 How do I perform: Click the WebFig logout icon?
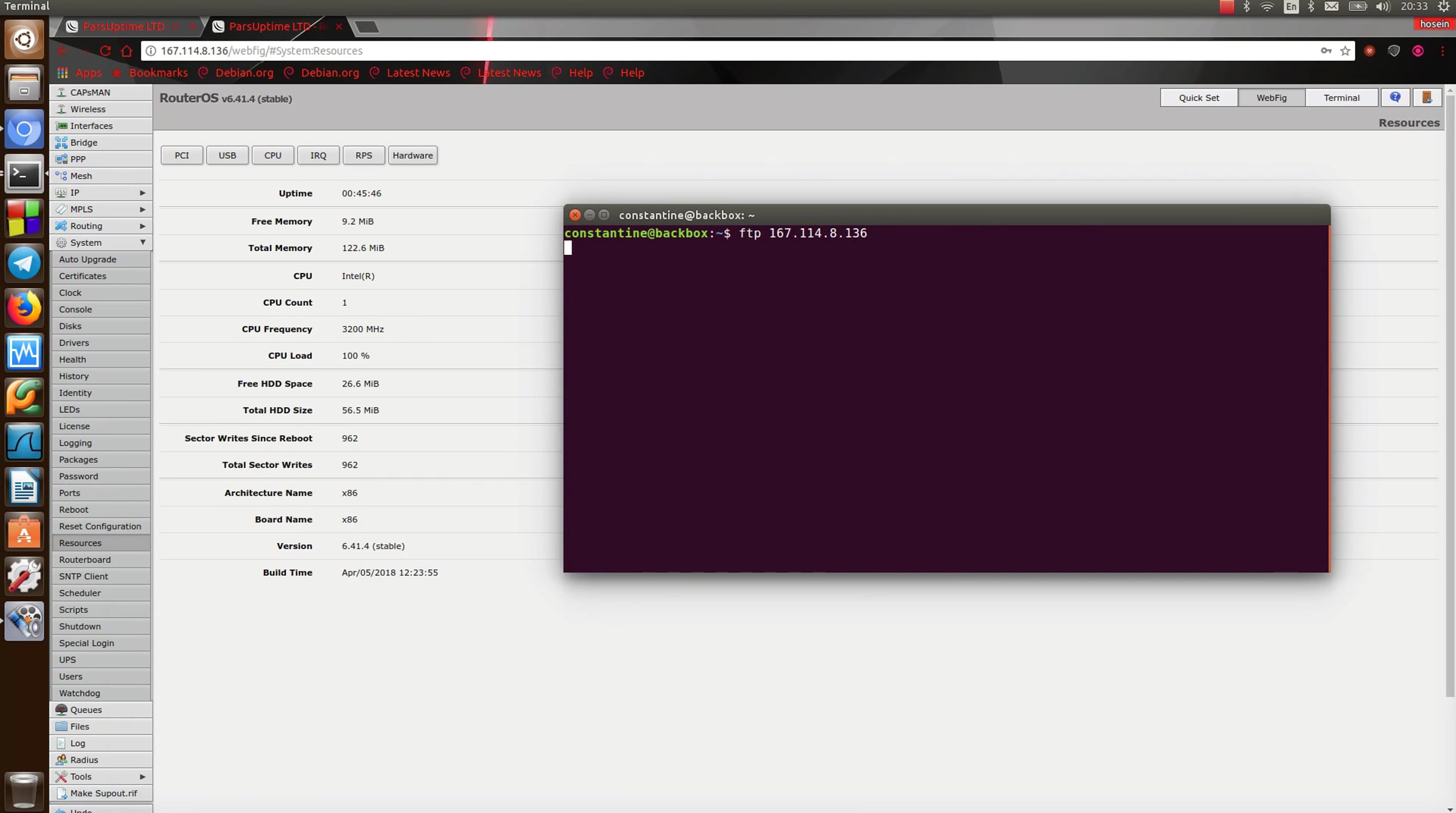1427,98
